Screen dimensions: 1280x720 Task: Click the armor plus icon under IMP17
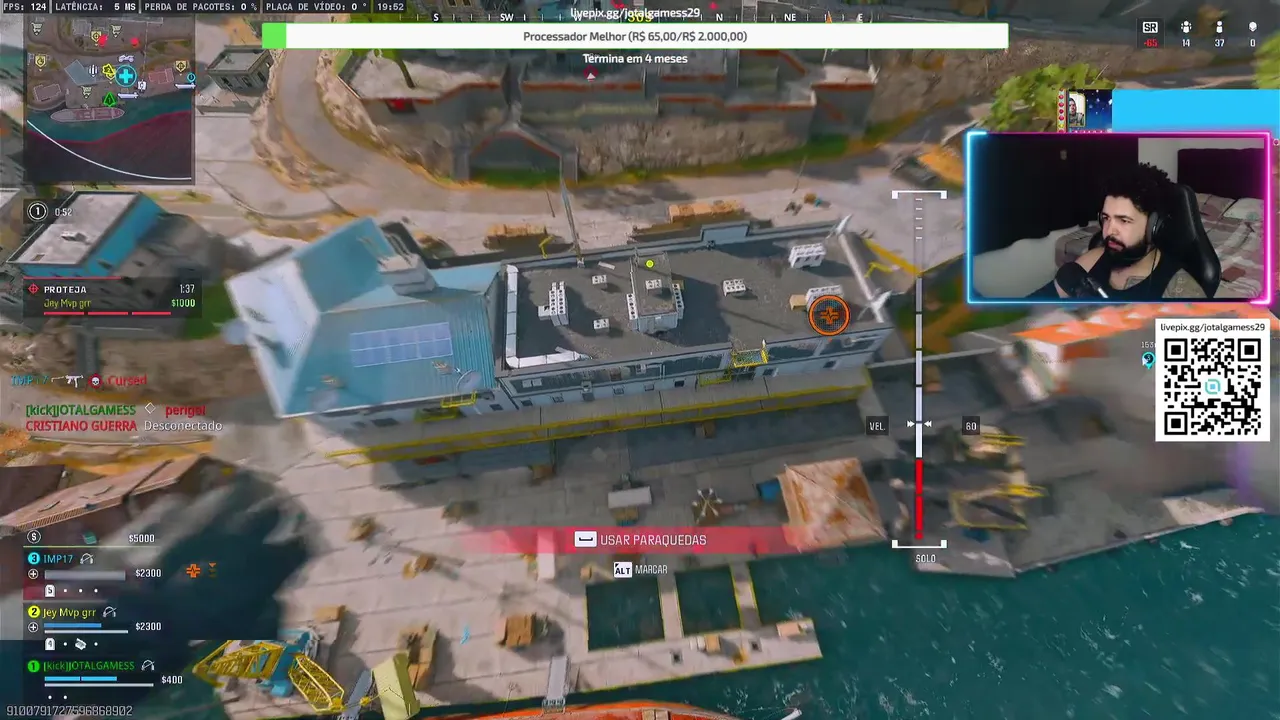tap(34, 574)
